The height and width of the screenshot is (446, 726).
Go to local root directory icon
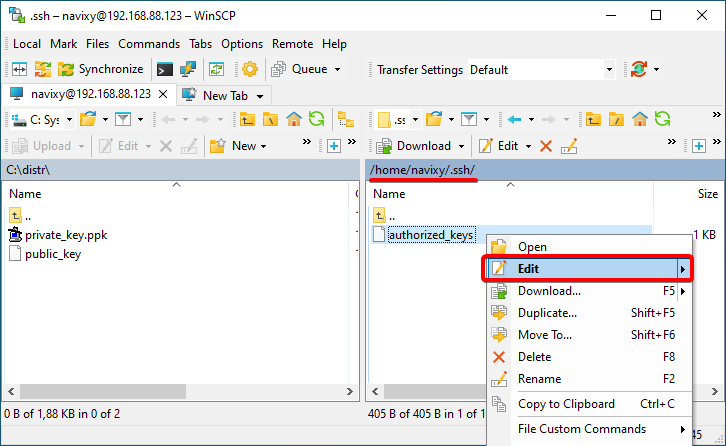pos(270,119)
